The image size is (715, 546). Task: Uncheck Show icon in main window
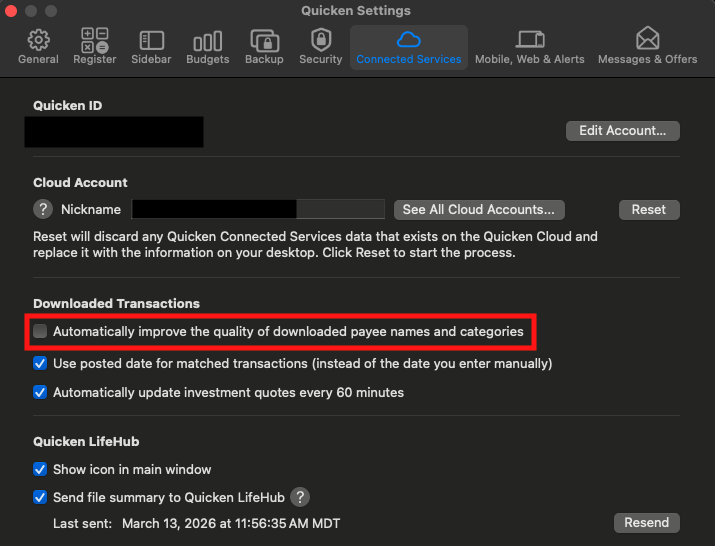[x=40, y=469]
